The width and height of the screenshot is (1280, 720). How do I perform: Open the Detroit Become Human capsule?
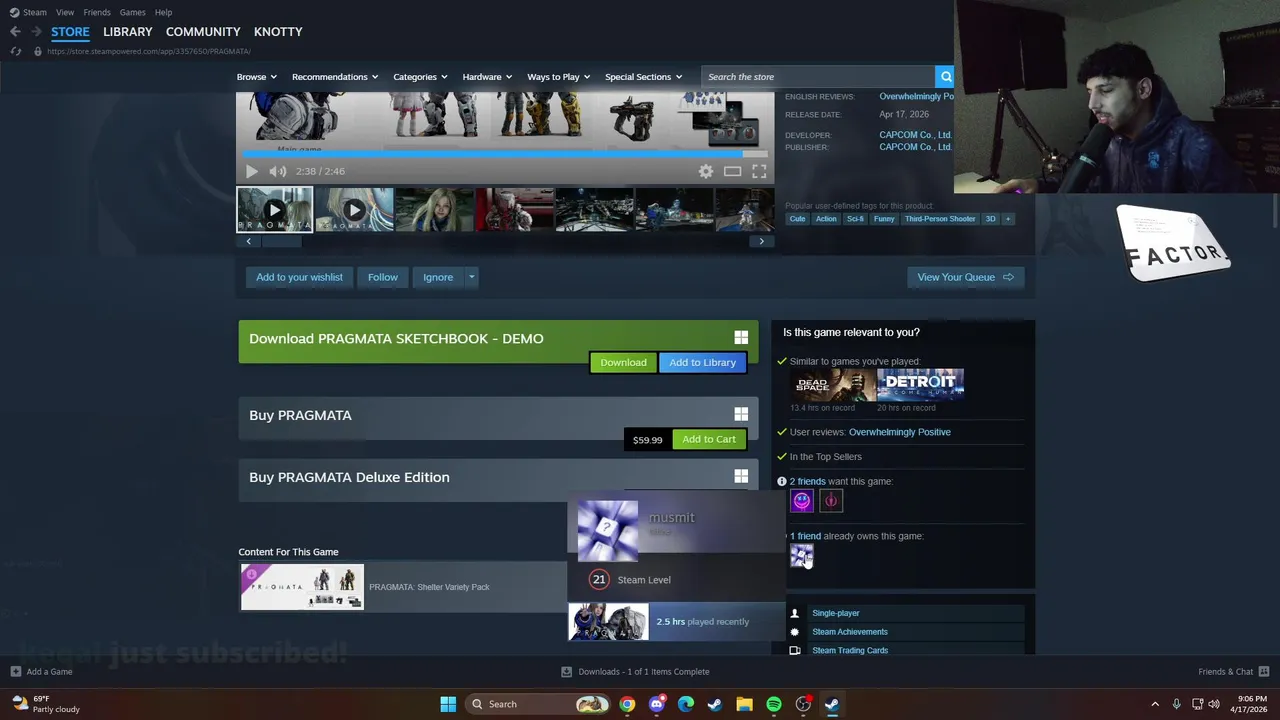[920, 385]
